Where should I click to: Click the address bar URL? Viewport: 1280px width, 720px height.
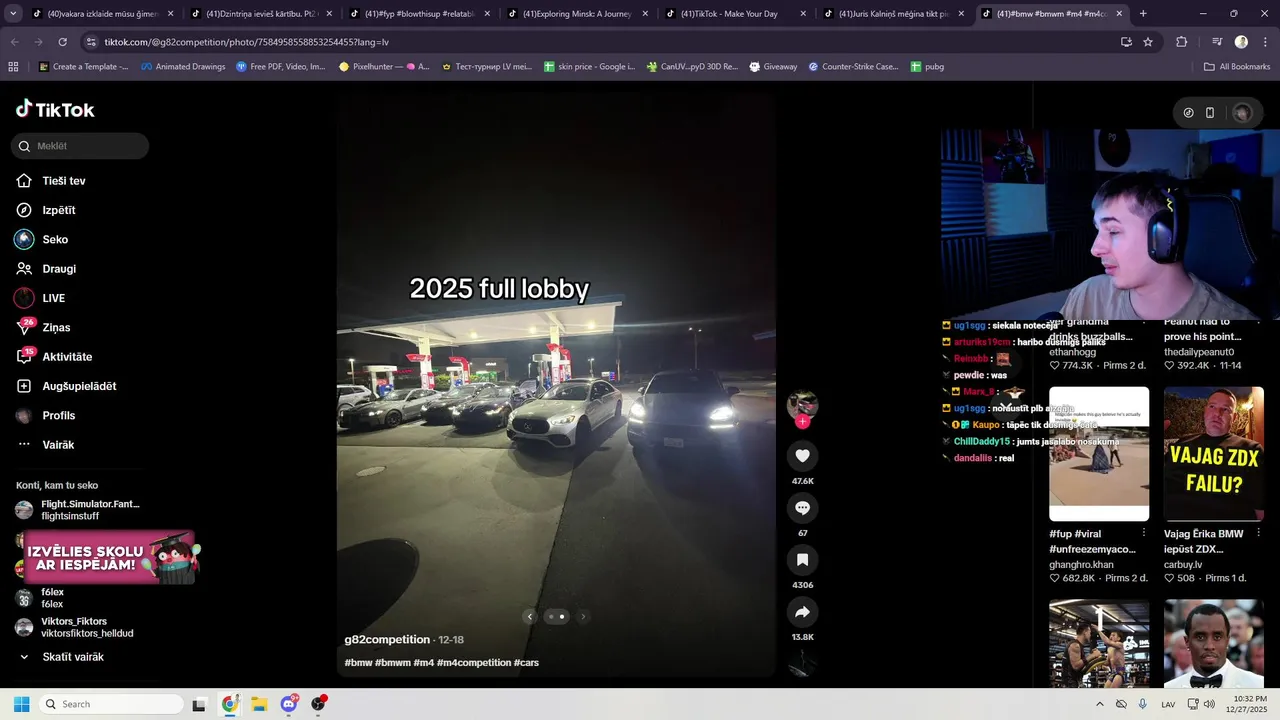point(246,42)
